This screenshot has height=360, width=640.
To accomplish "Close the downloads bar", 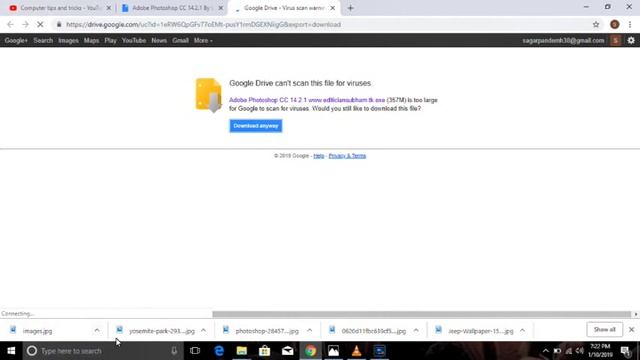I will pyautogui.click(x=631, y=330).
